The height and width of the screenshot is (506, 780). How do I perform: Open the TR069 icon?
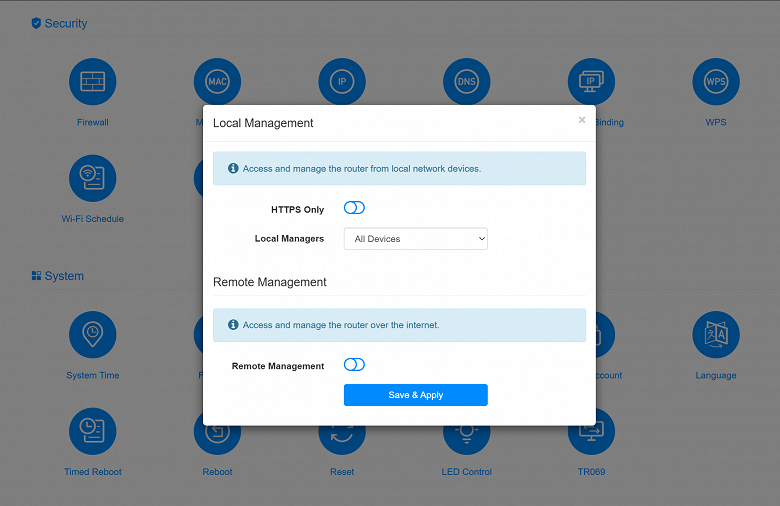tap(591, 438)
